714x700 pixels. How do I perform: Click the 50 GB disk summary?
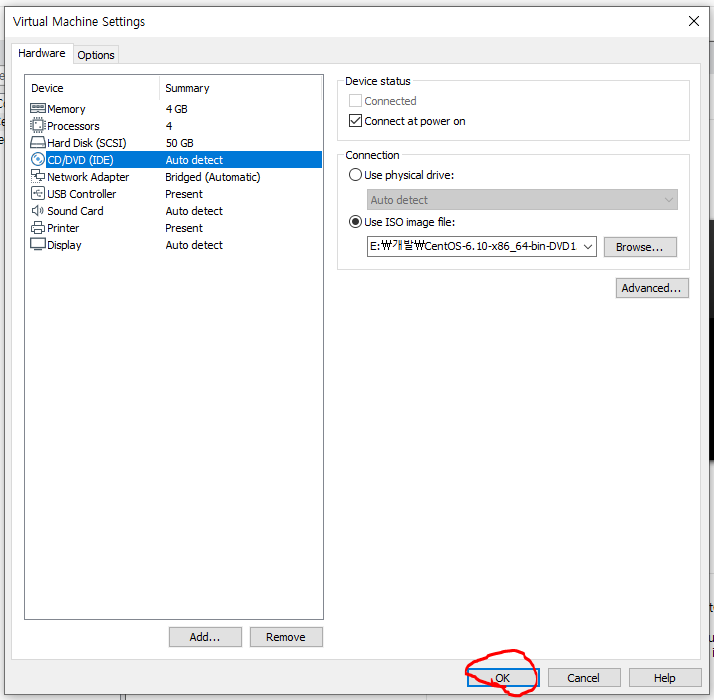[179, 143]
